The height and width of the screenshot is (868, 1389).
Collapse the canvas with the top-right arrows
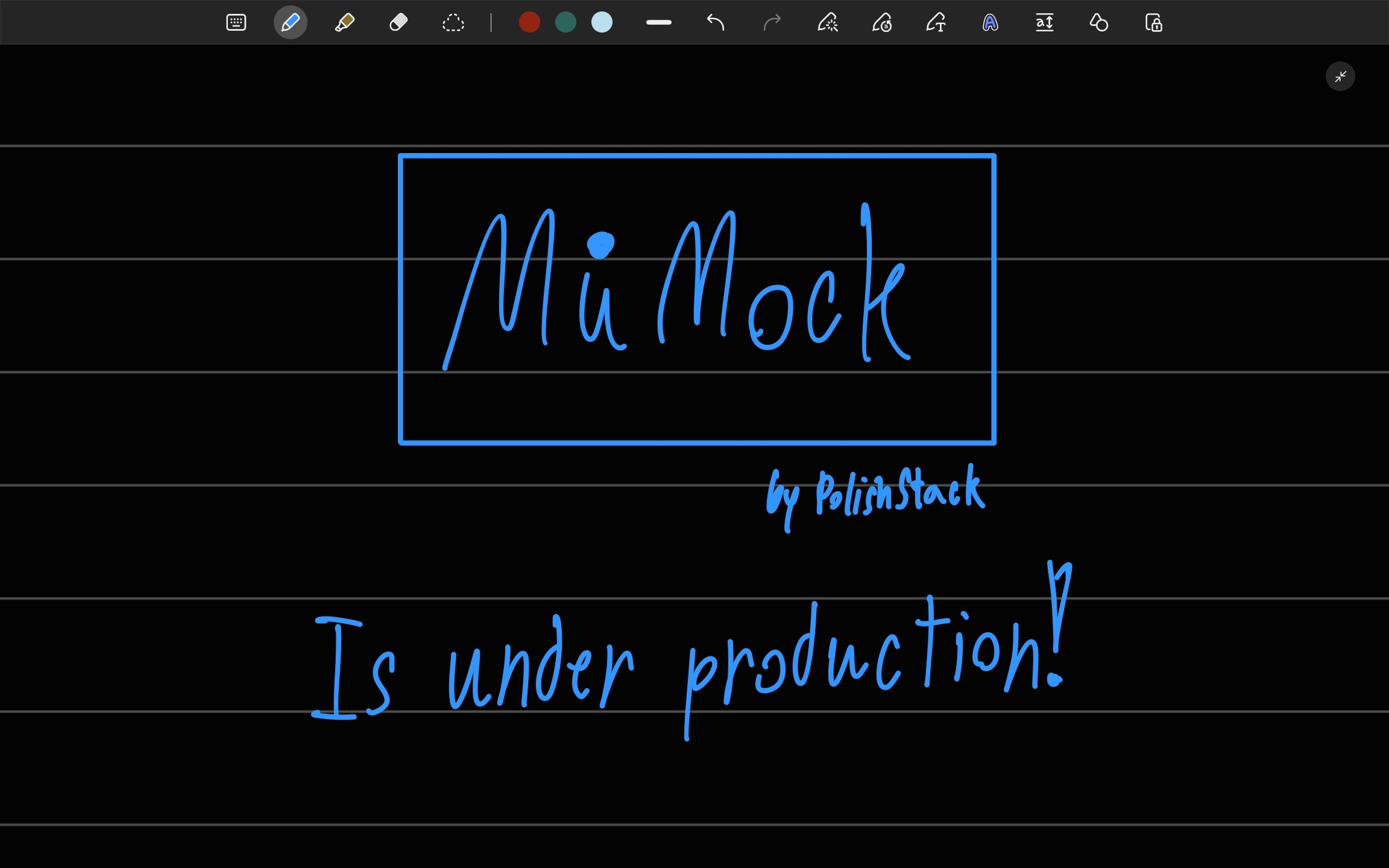click(1340, 76)
